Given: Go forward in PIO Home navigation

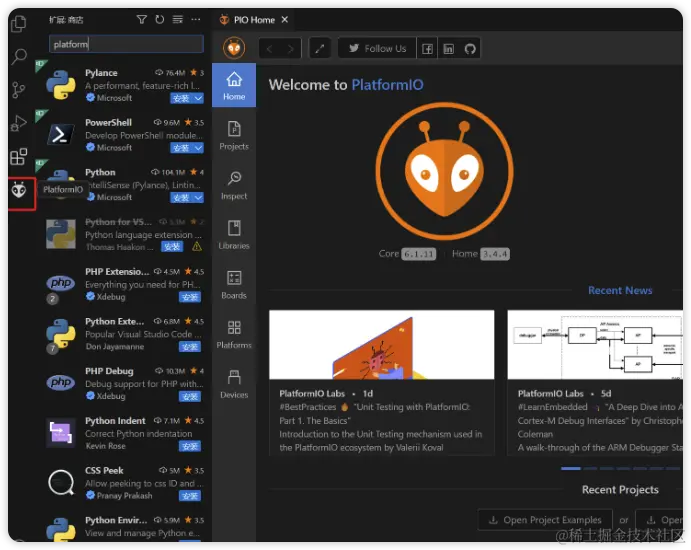Looking at the screenshot, I should coord(290,49).
